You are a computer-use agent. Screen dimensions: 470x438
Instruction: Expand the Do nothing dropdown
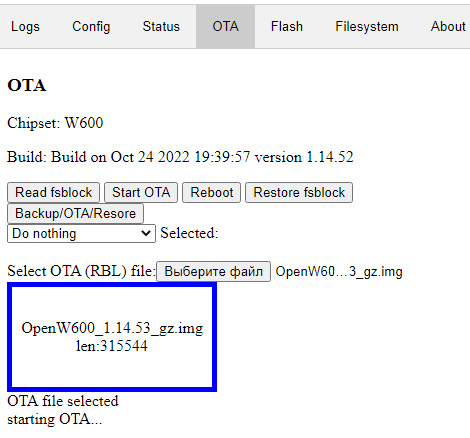(x=81, y=233)
